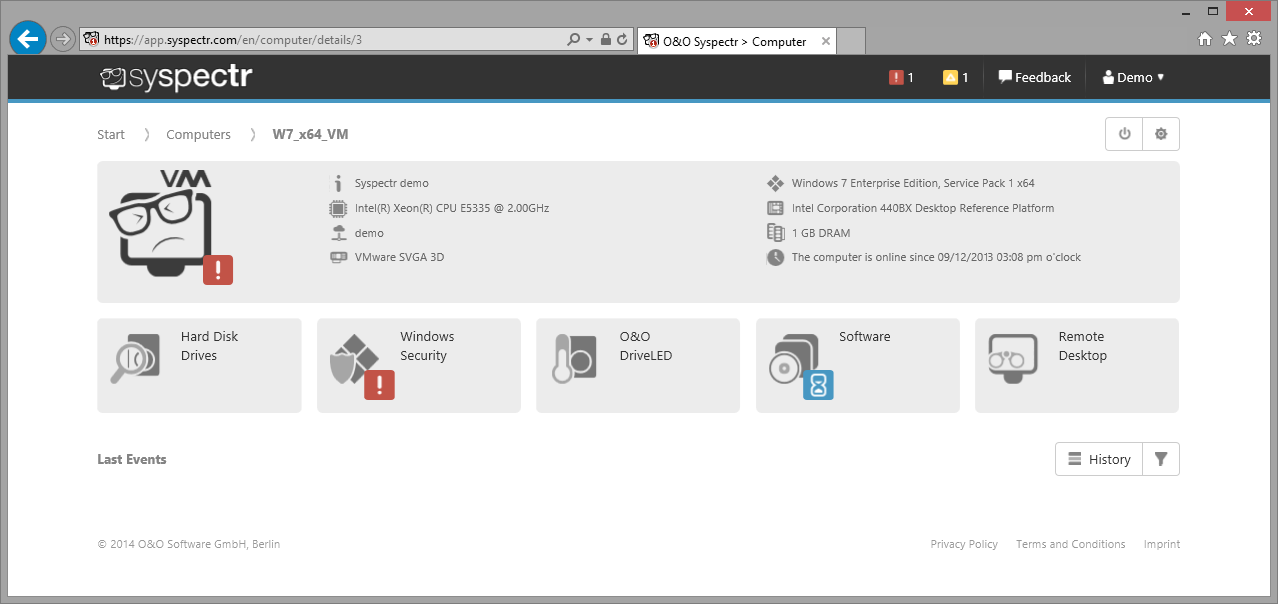Select the O&O Syspectr > Computer tab
The image size is (1278, 604).
pos(735,41)
